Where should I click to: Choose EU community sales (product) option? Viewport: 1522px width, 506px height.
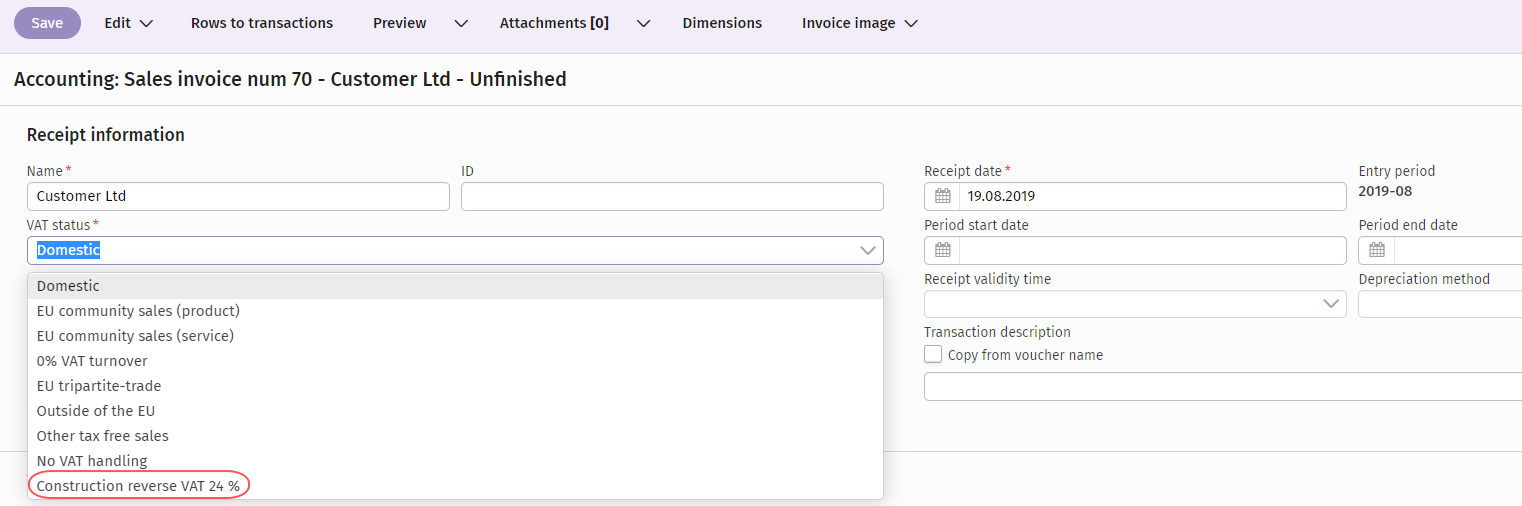click(138, 311)
